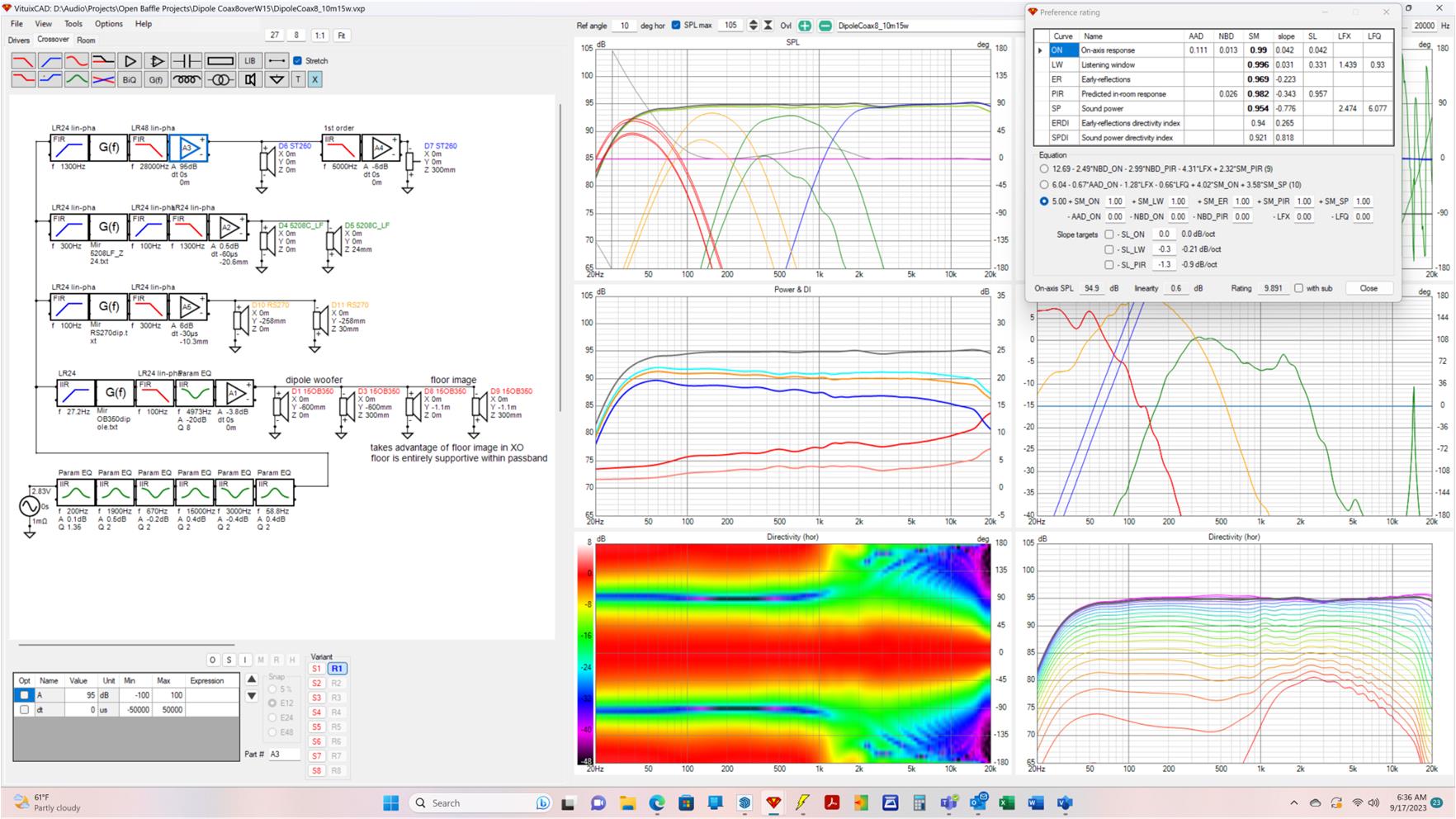Open the View menu
Viewport: 1456px width, 819px height.
(43, 24)
